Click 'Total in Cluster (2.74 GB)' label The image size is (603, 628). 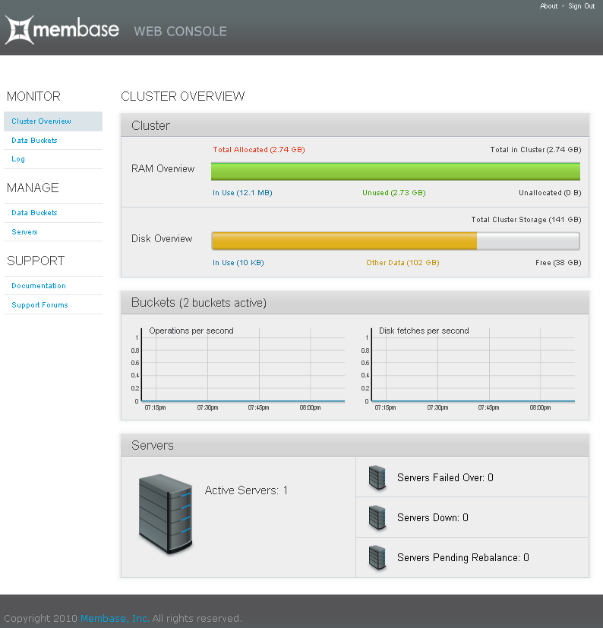[536, 150]
